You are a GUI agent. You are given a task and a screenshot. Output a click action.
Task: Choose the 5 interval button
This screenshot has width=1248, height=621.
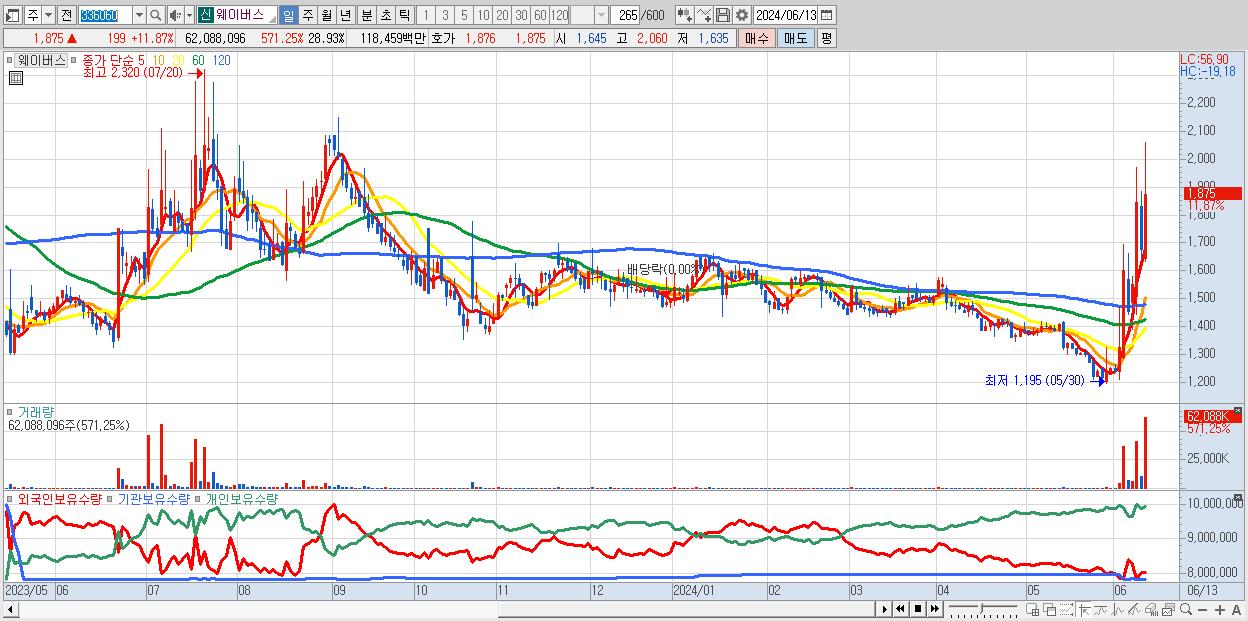464,15
